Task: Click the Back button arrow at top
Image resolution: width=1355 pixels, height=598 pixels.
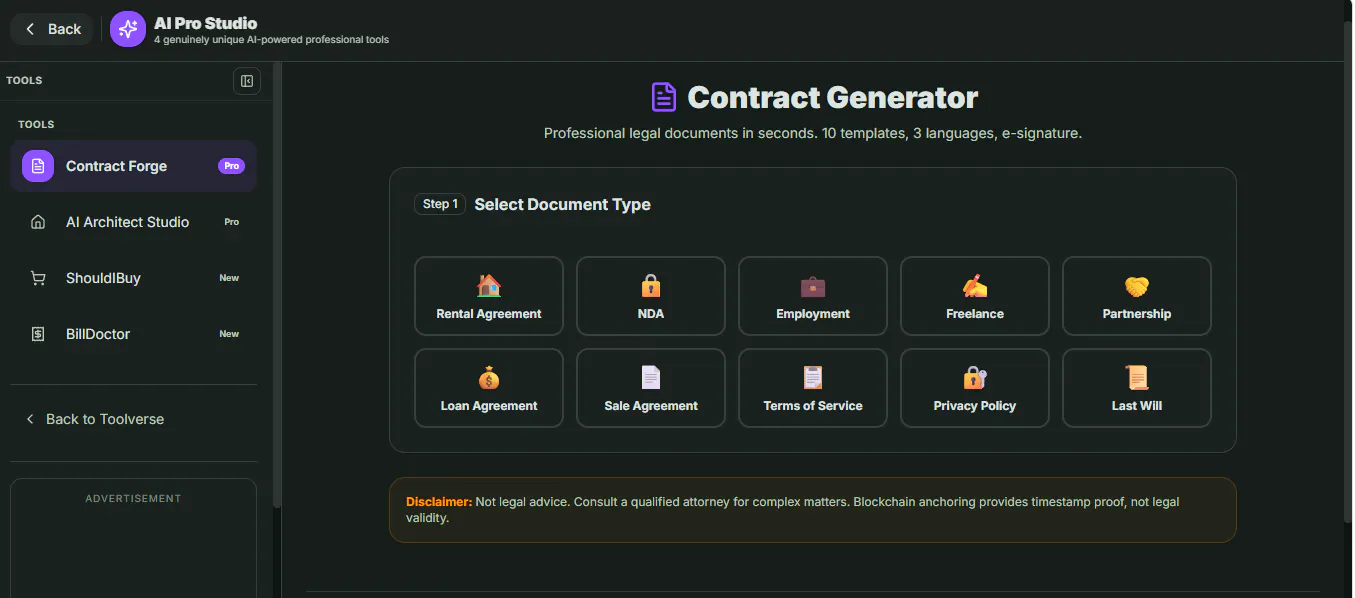Action: click(x=30, y=29)
